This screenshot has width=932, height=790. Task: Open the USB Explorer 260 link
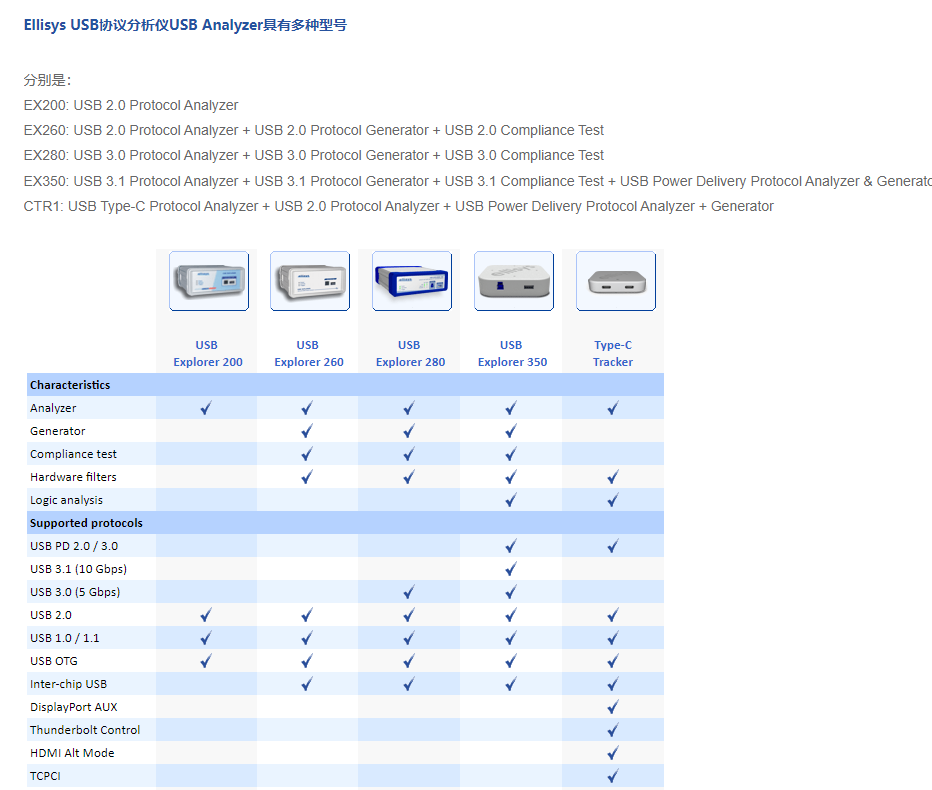pos(308,354)
